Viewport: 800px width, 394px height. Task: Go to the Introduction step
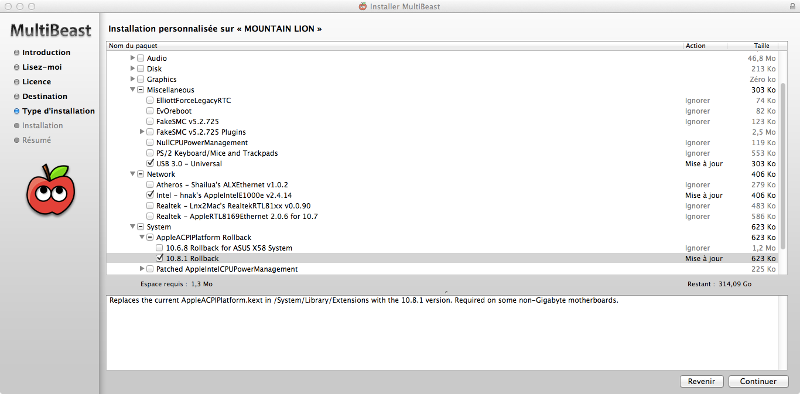[46, 53]
